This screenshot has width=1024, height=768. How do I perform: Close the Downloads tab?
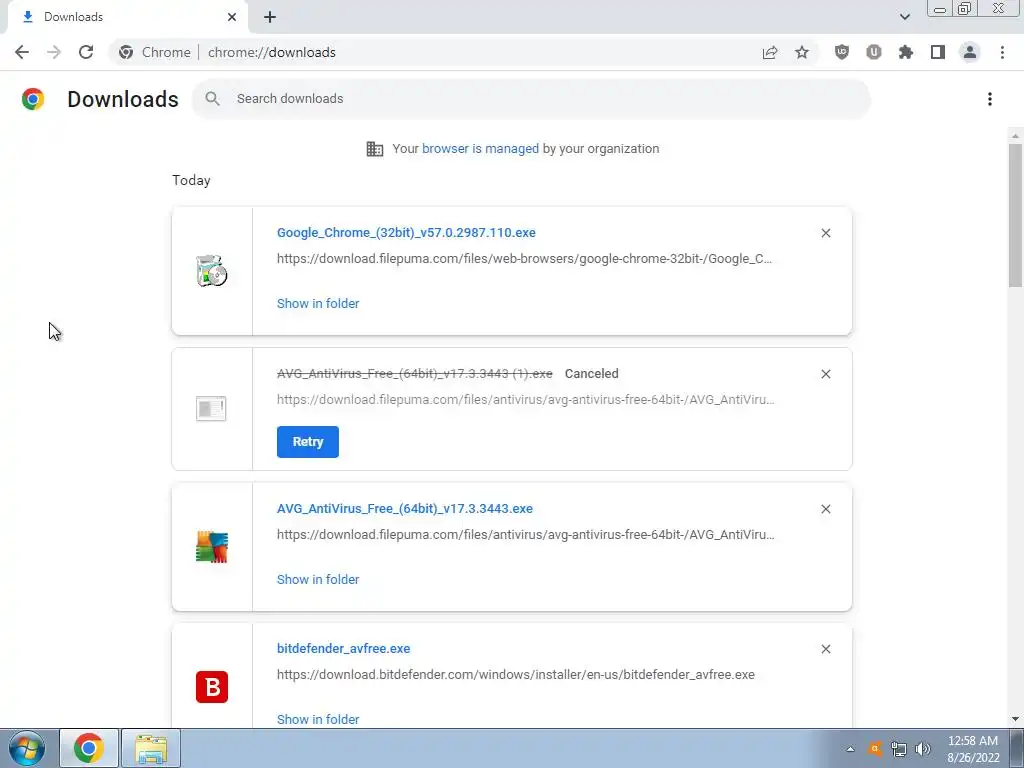pyautogui.click(x=232, y=17)
